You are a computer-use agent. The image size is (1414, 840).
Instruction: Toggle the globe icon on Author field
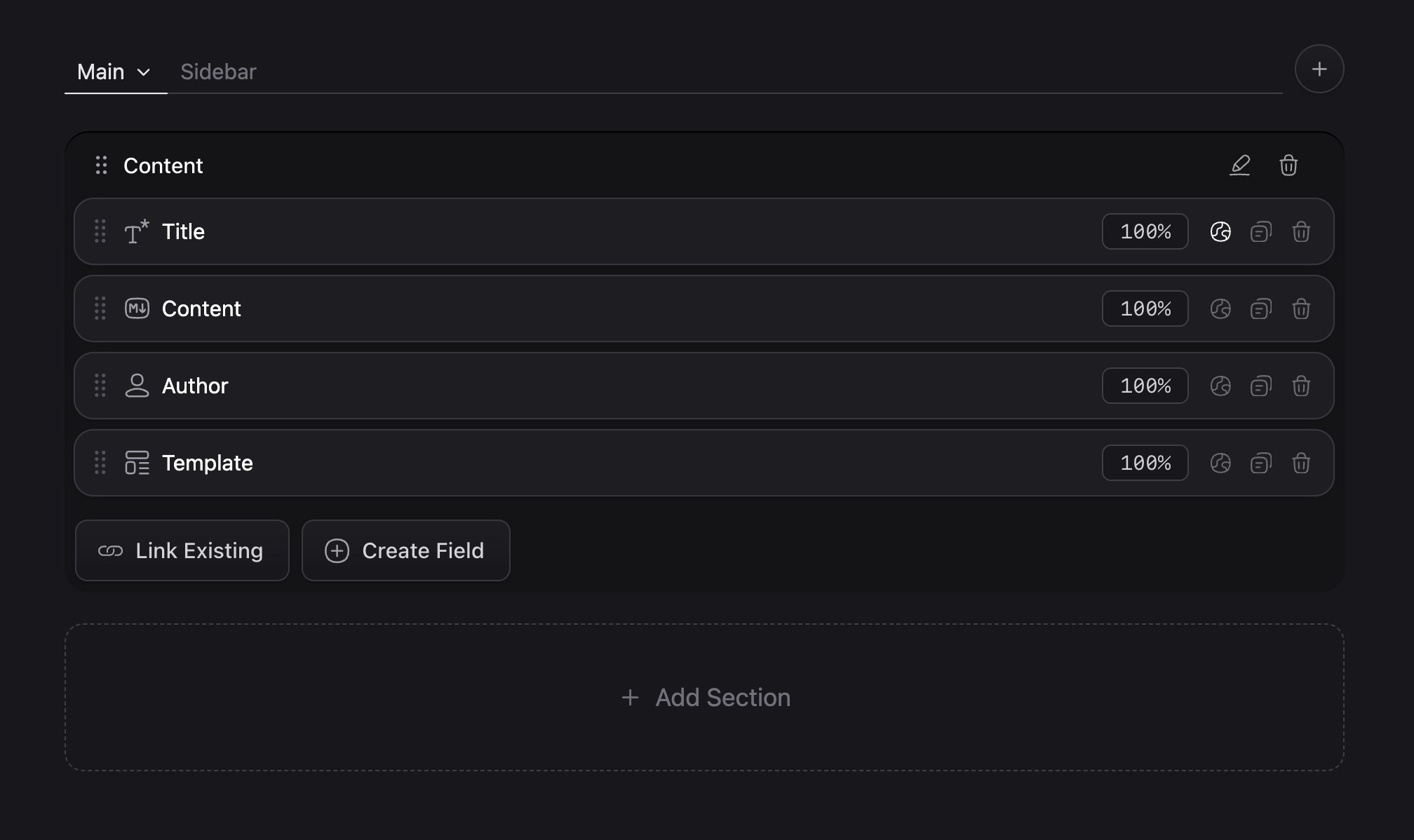click(1220, 386)
